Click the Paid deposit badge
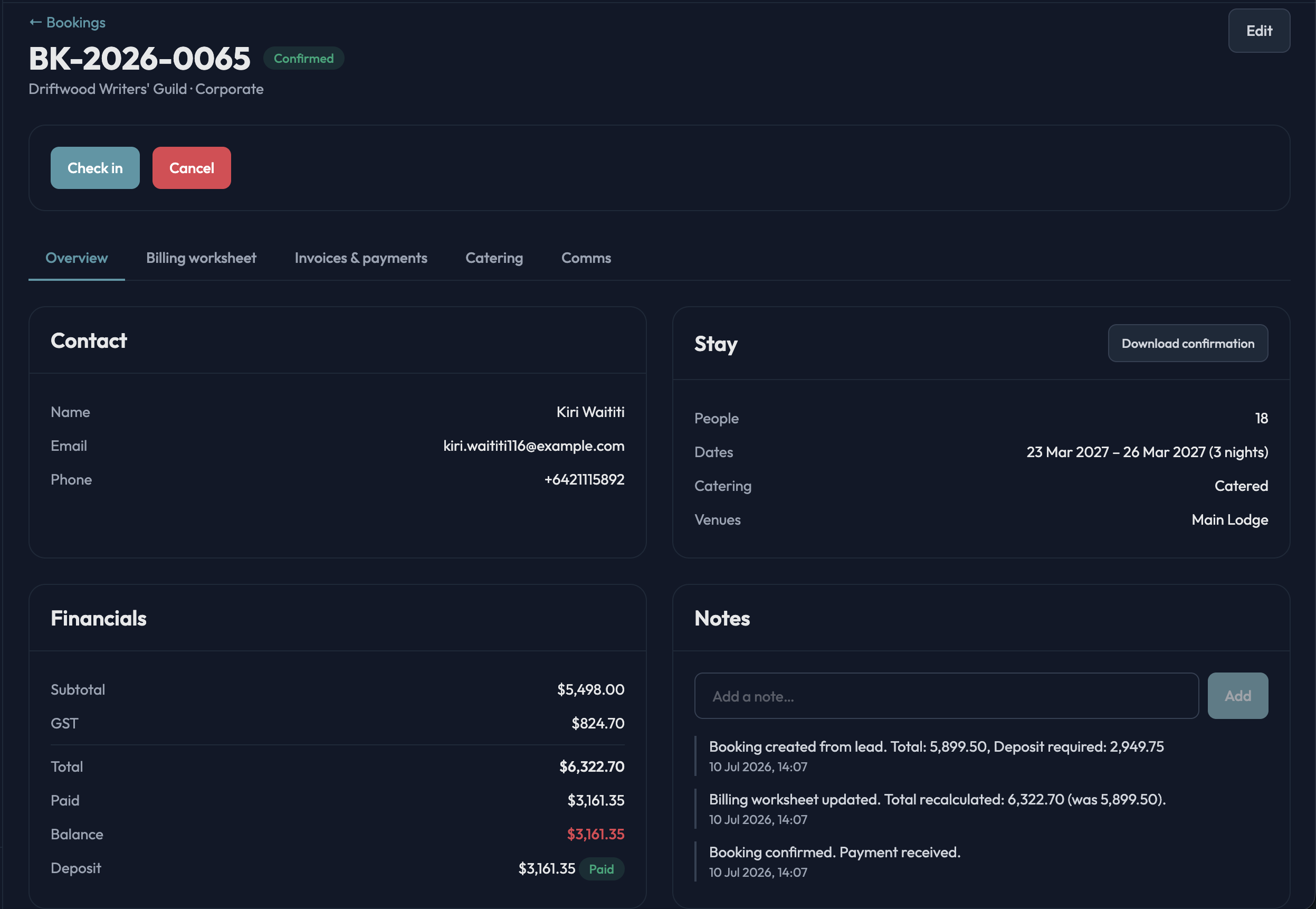Viewport: 1316px width, 909px height. pyautogui.click(x=601, y=868)
